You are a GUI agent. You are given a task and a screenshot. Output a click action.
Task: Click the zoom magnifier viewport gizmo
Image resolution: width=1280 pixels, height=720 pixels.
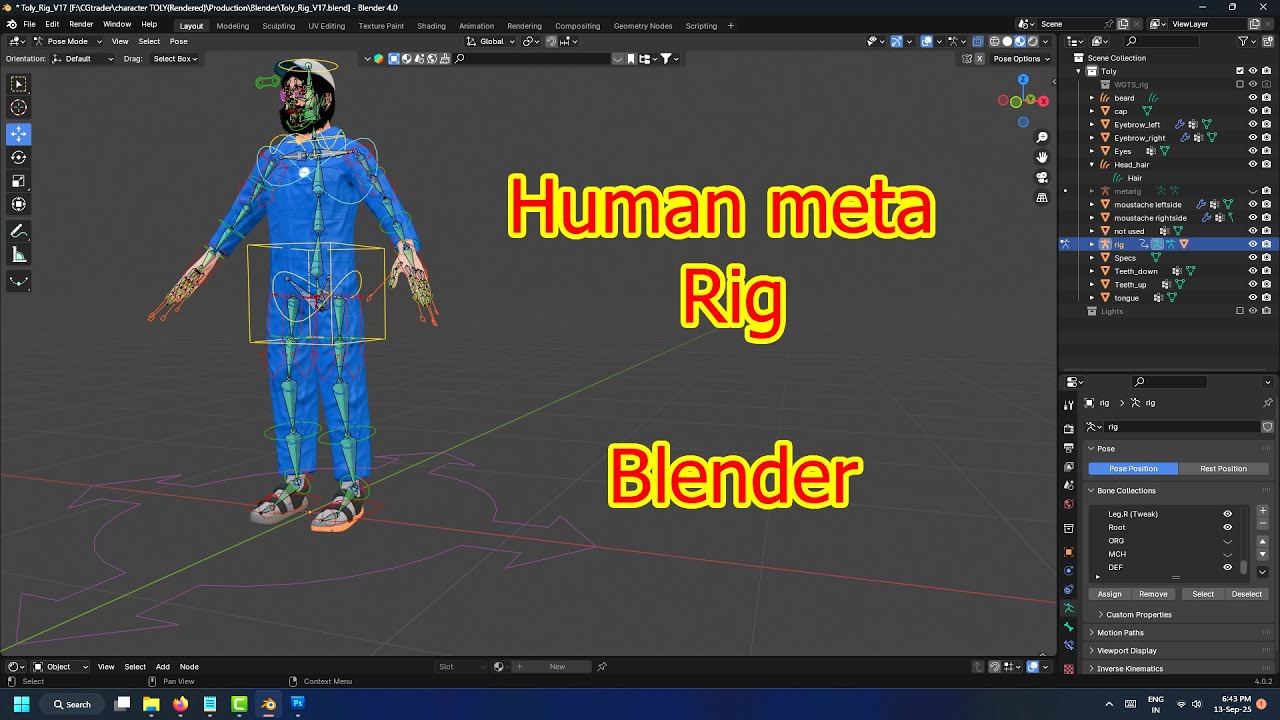tap(1042, 137)
